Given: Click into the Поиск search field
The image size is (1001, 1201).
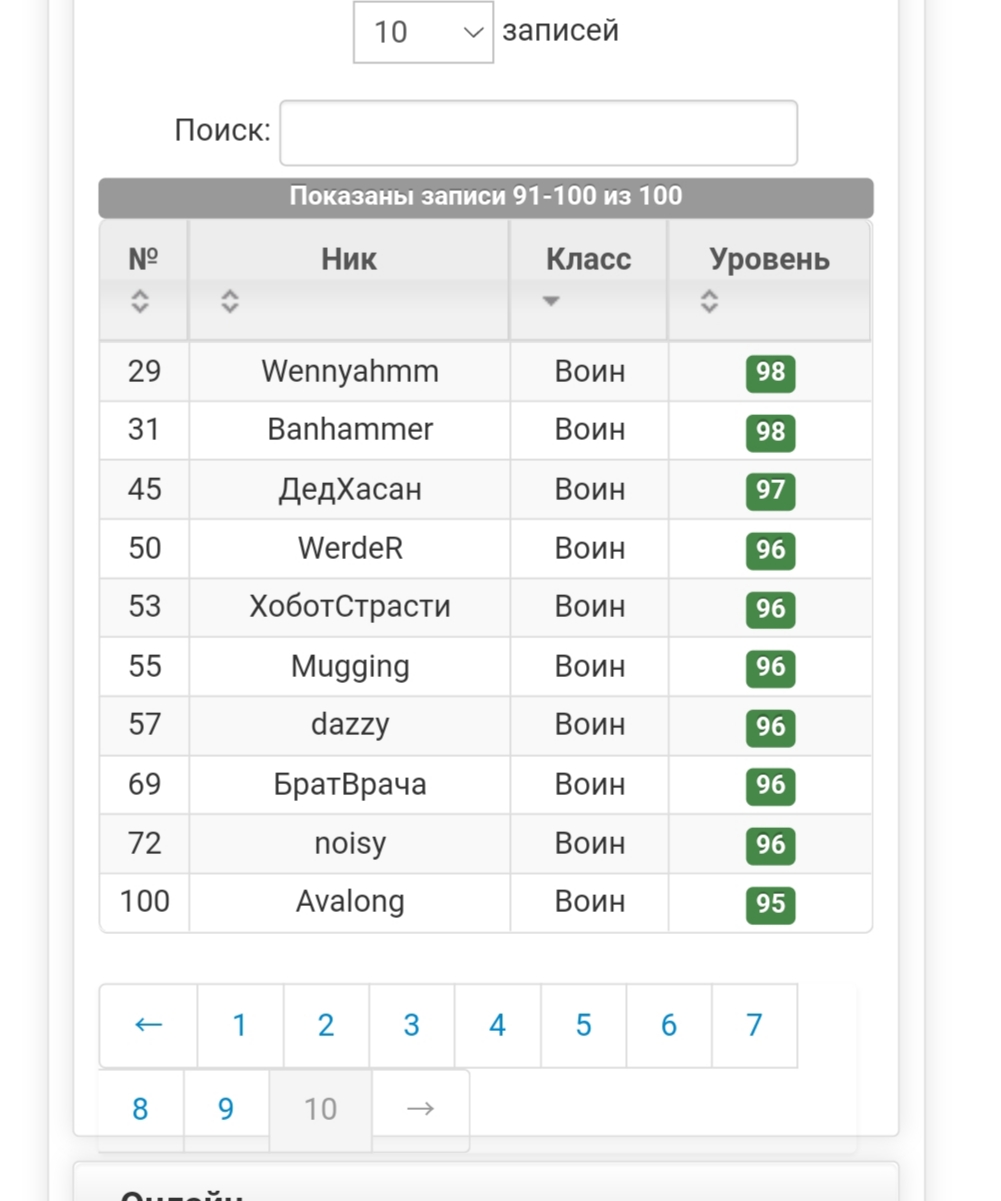Looking at the screenshot, I should (538, 132).
